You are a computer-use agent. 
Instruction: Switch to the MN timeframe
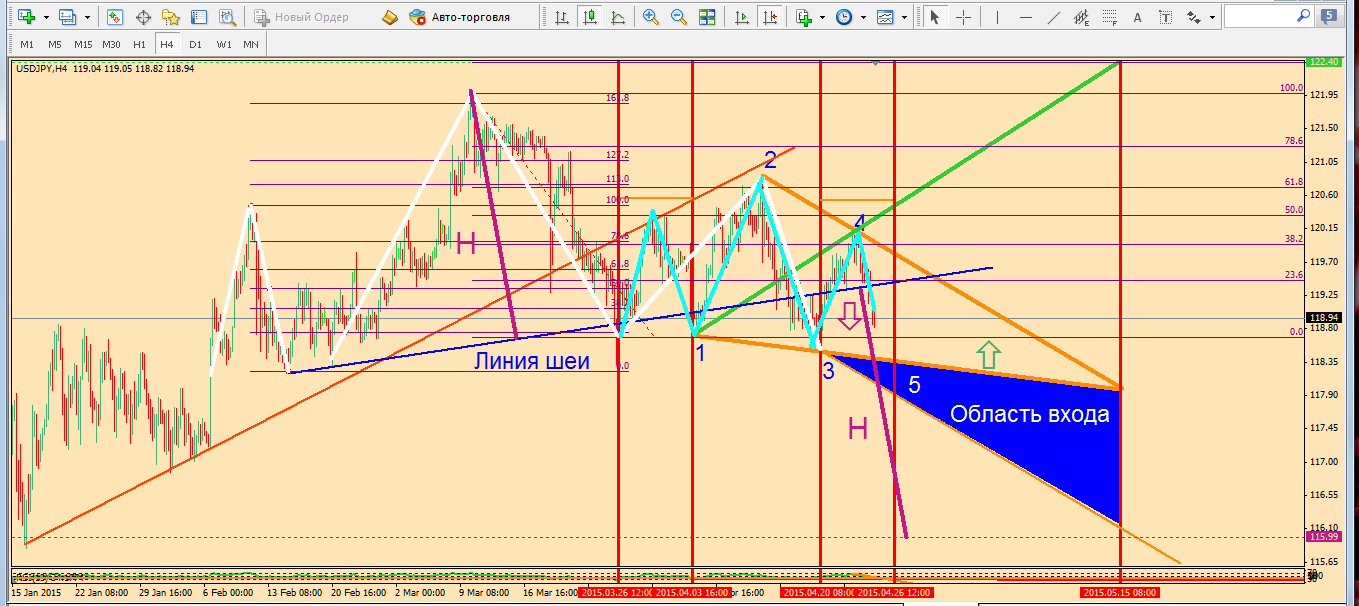pyautogui.click(x=251, y=45)
